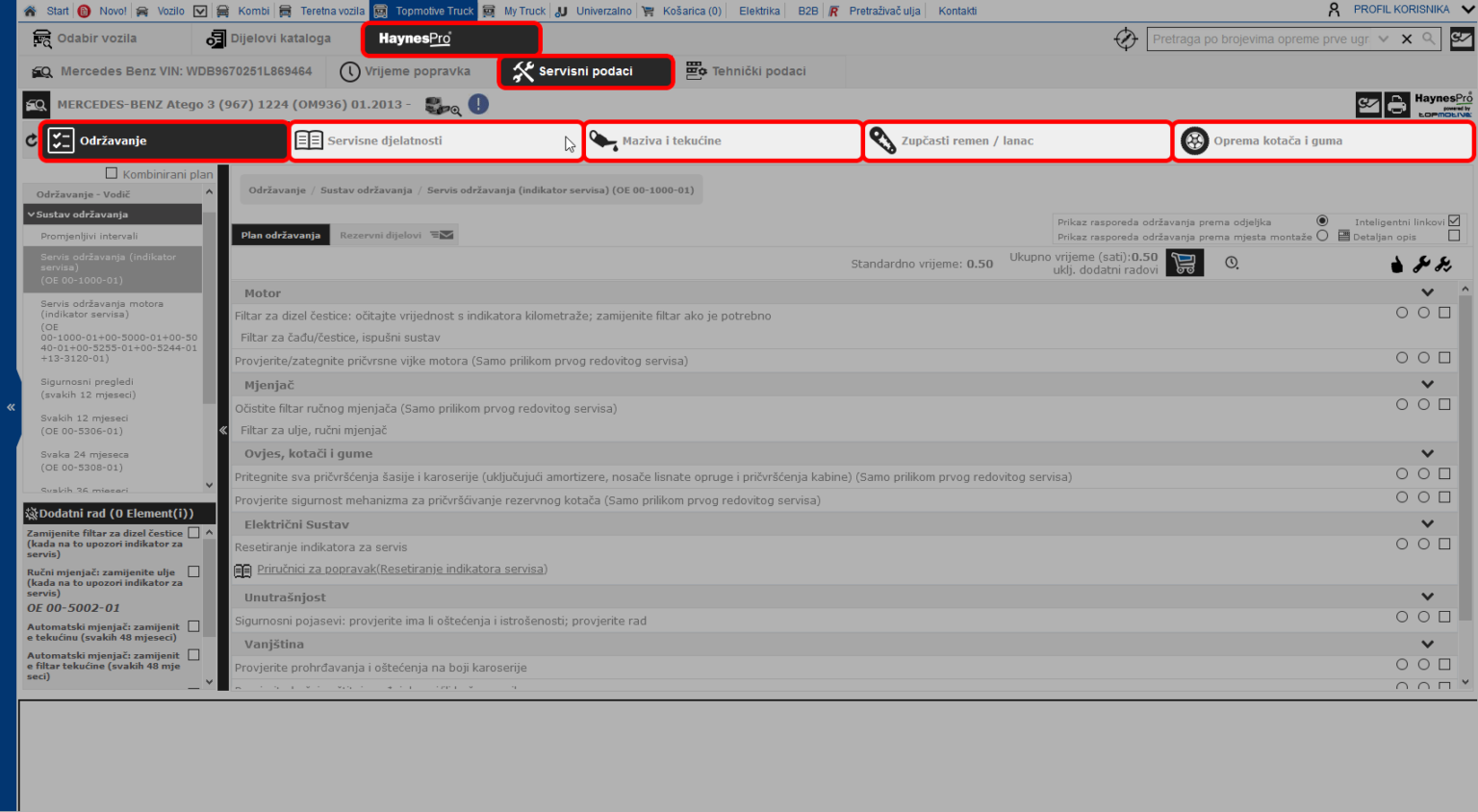Click the gear icon beside Dodatni rad
The image size is (1478, 812).
coord(32,514)
